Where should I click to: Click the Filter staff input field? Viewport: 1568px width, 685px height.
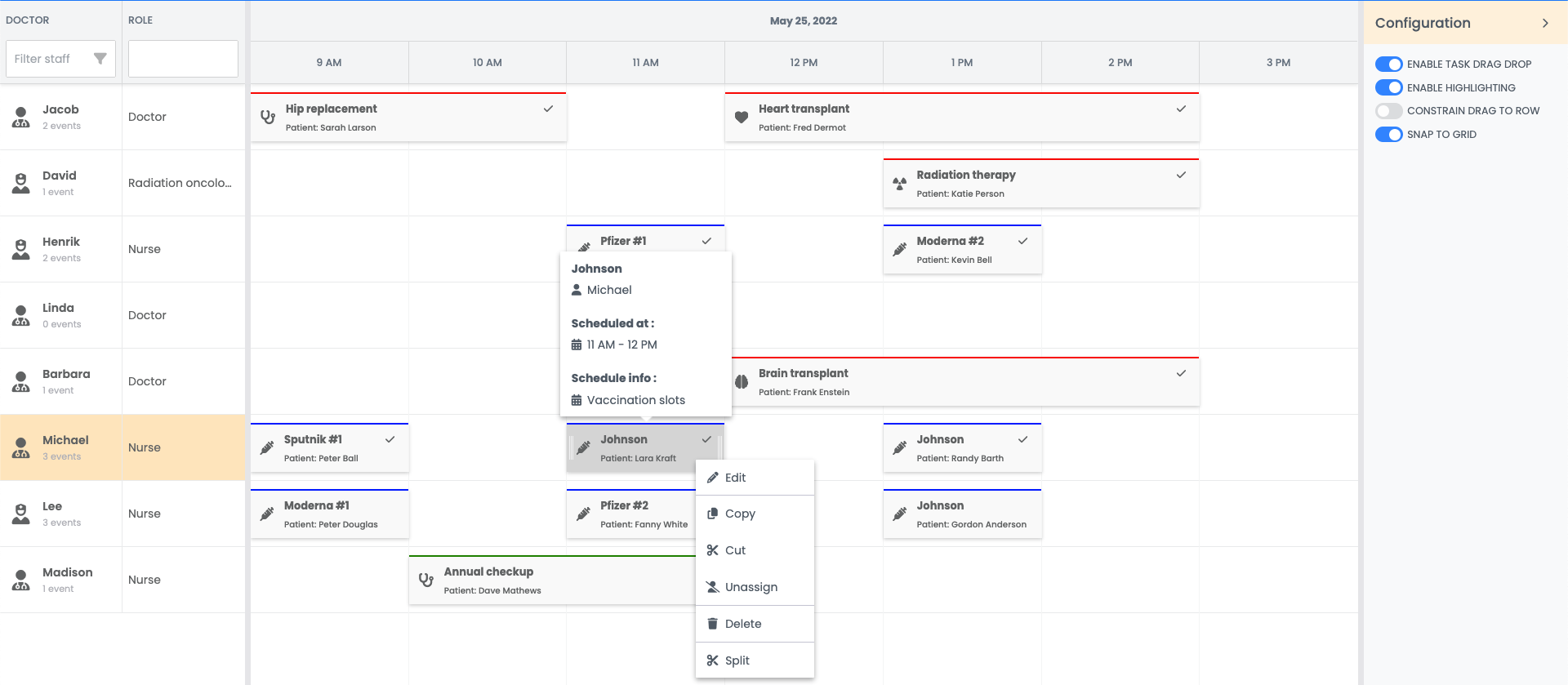coord(60,59)
